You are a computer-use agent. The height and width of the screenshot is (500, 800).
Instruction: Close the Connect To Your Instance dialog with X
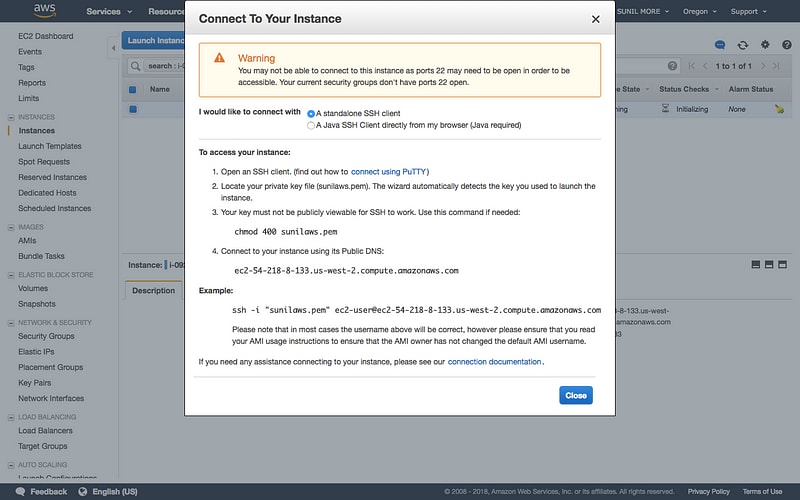(x=595, y=19)
